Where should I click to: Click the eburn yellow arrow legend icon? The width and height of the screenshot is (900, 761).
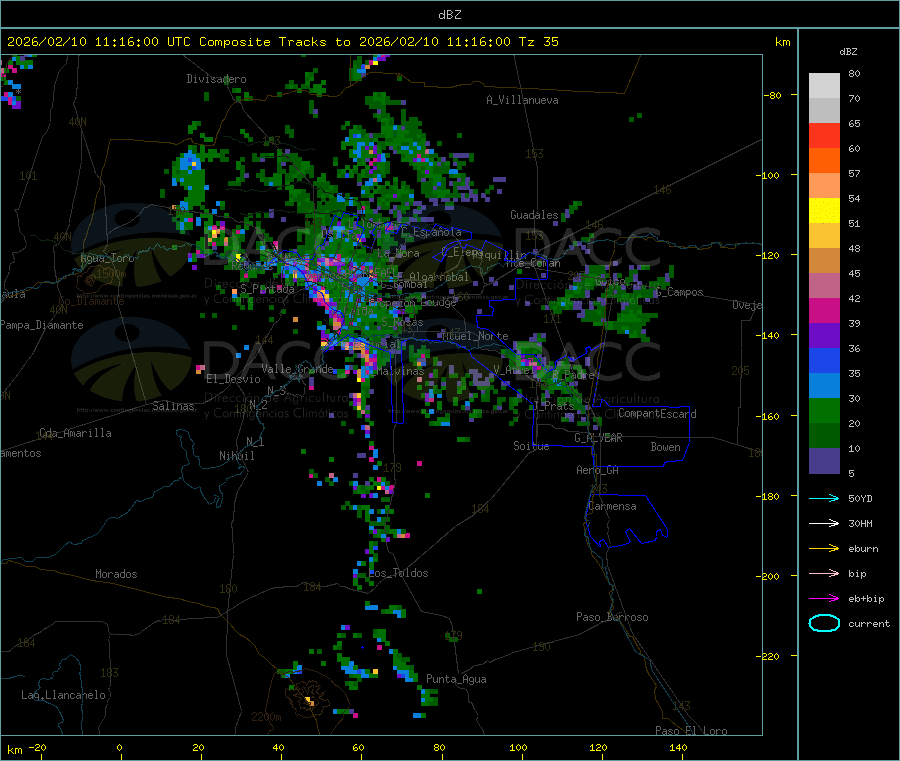pos(824,549)
